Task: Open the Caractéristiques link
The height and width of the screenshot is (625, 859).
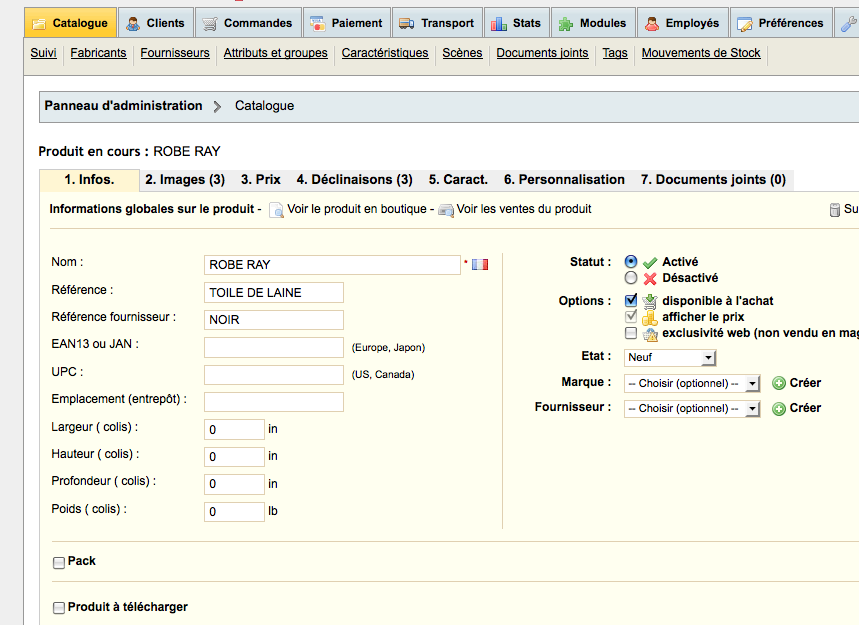Action: point(385,53)
